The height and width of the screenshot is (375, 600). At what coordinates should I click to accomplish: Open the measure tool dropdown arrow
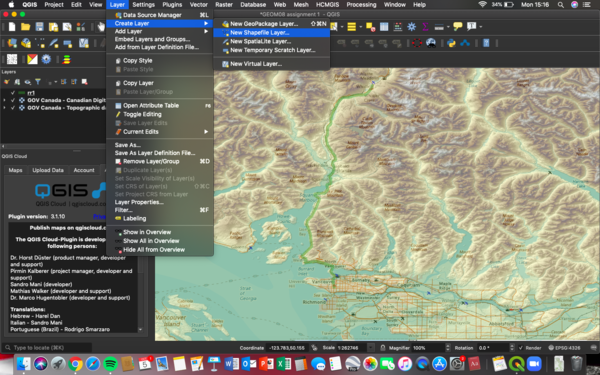(x=448, y=27)
